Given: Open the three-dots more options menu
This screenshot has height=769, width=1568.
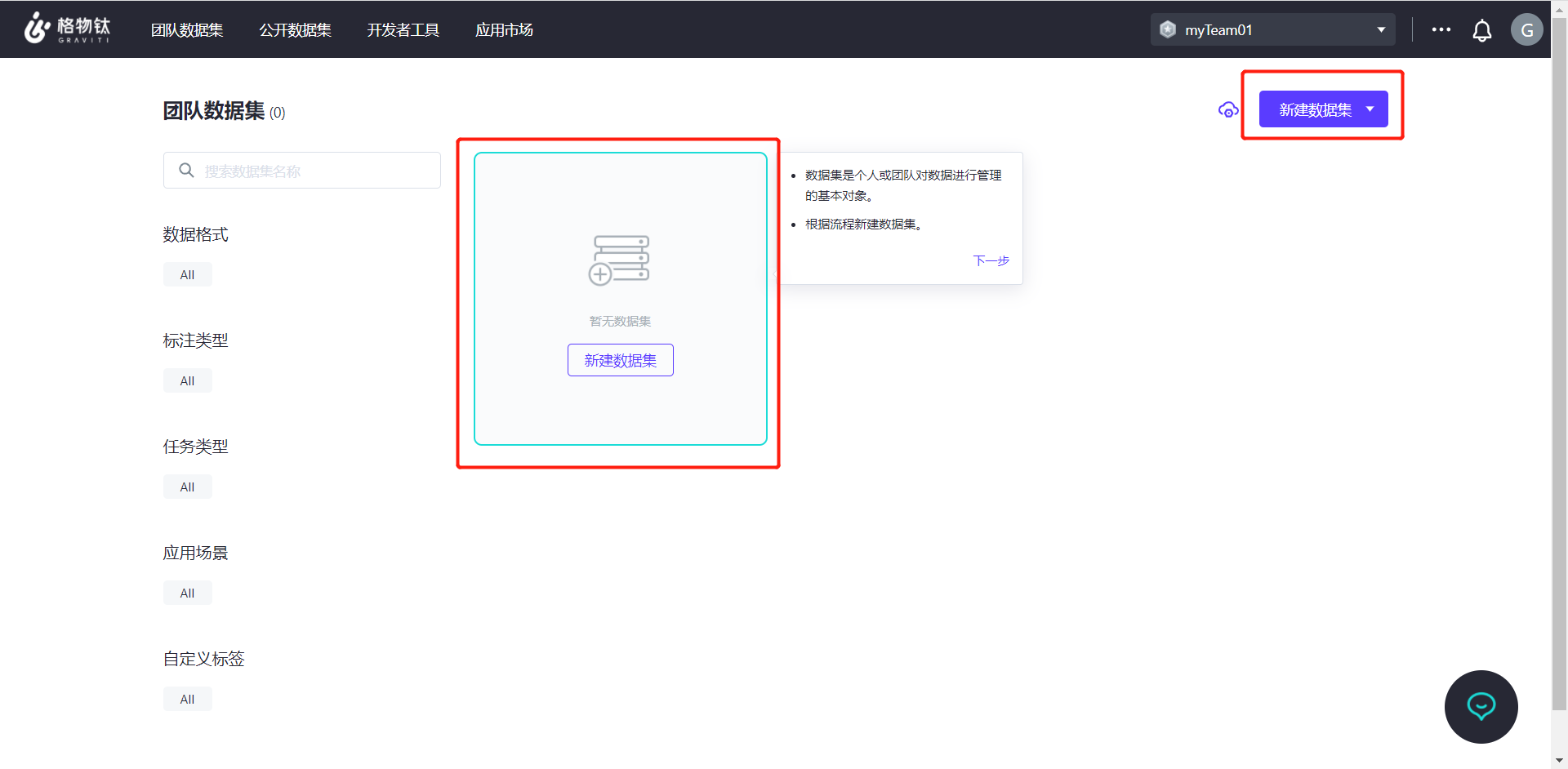Looking at the screenshot, I should tap(1441, 29).
